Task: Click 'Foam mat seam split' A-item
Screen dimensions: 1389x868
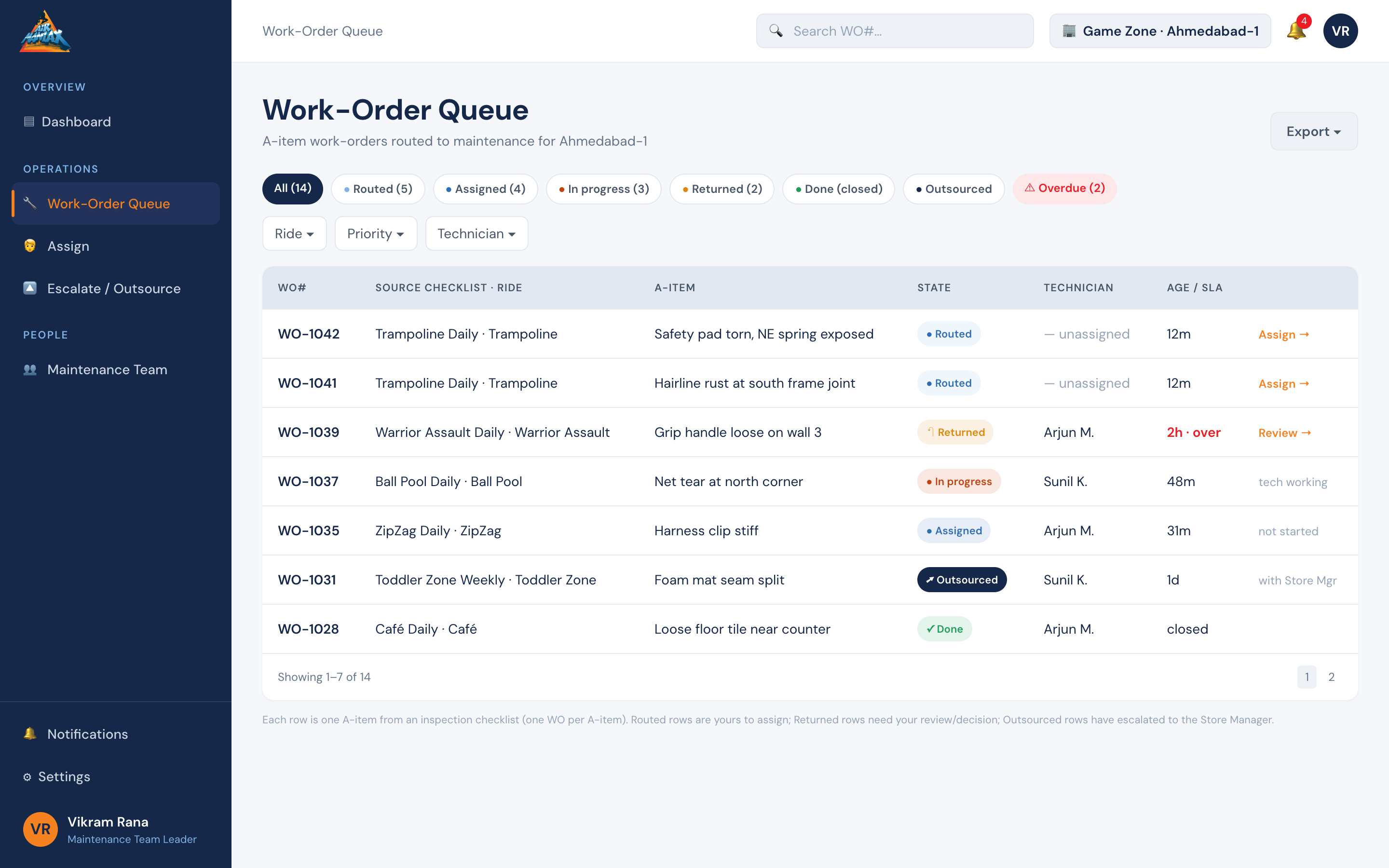Action: pyautogui.click(x=719, y=580)
